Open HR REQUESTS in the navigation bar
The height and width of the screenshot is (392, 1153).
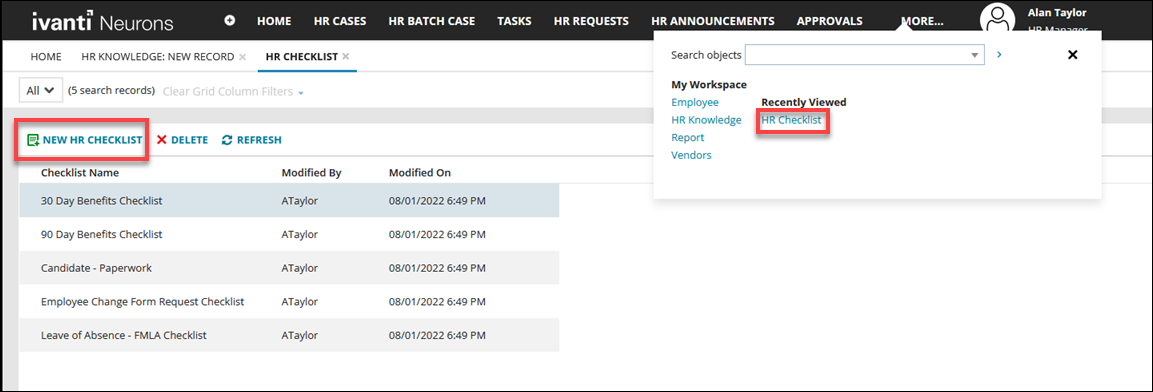(x=591, y=21)
